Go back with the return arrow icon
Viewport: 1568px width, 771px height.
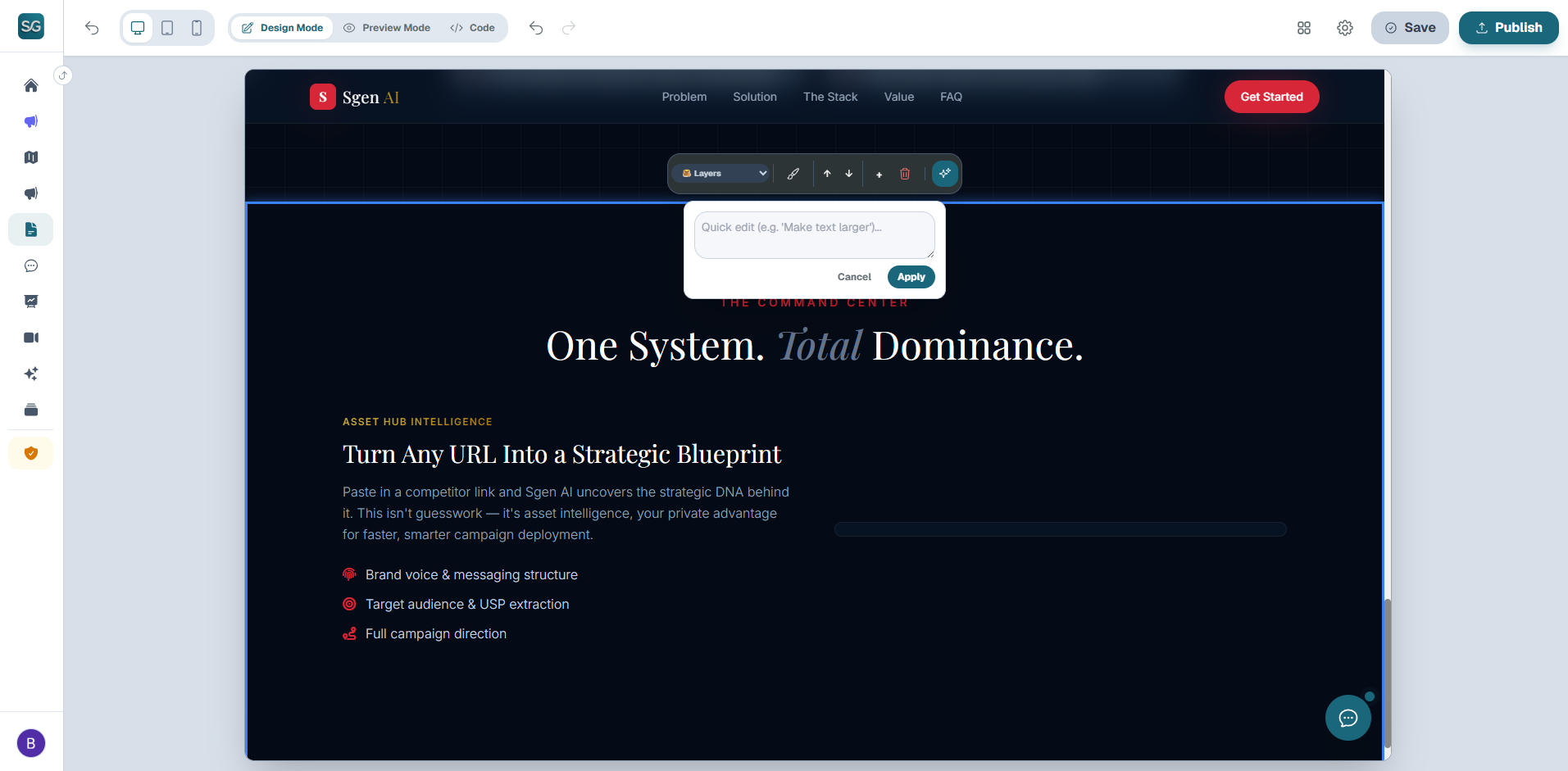tap(92, 28)
